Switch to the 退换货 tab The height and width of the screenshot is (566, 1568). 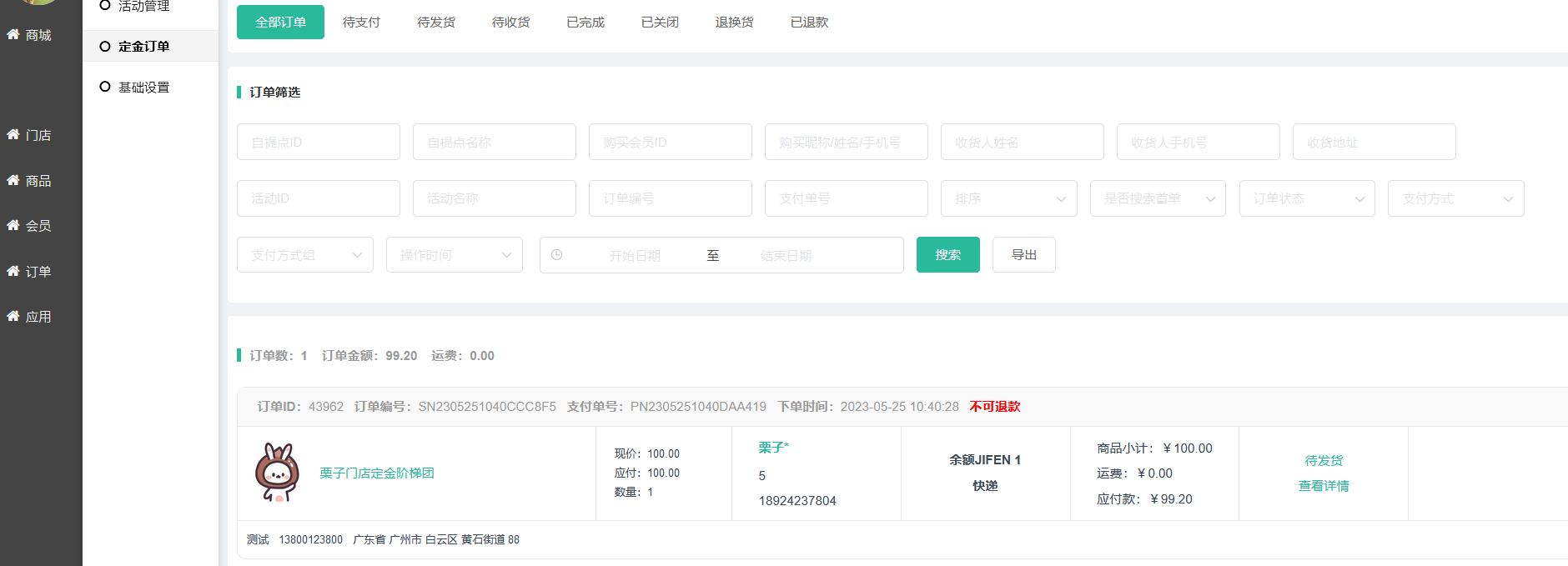734,23
